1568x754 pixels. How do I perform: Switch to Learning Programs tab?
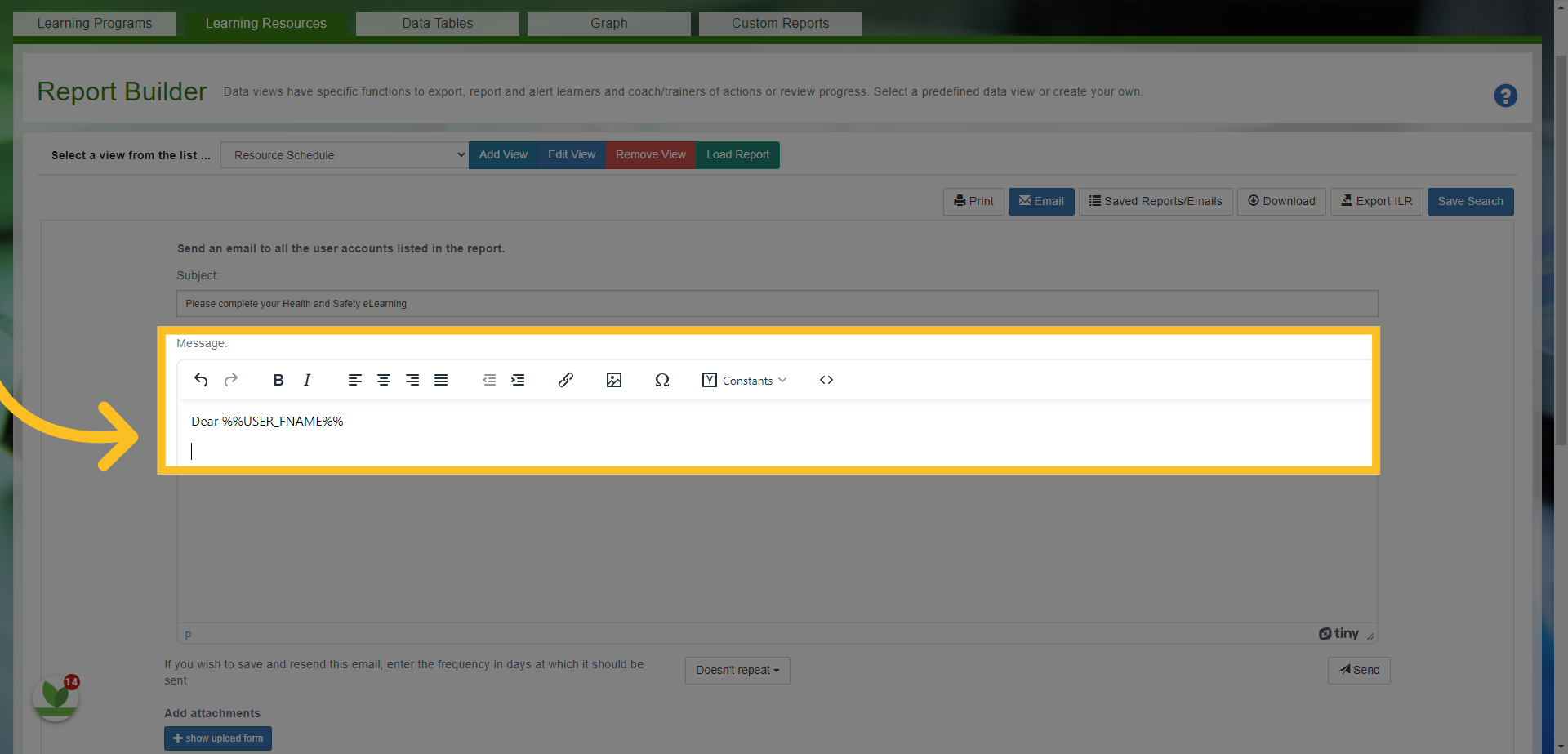tap(95, 24)
